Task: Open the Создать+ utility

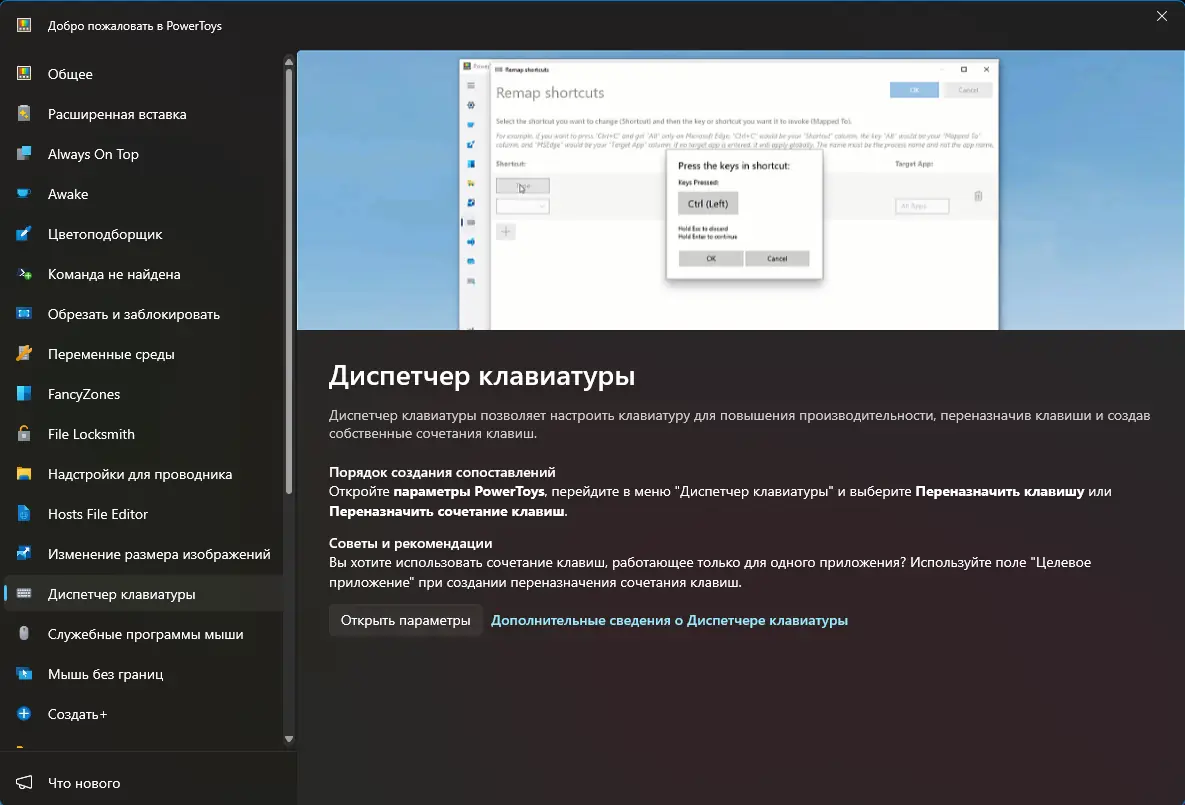Action: pyautogui.click(x=76, y=714)
